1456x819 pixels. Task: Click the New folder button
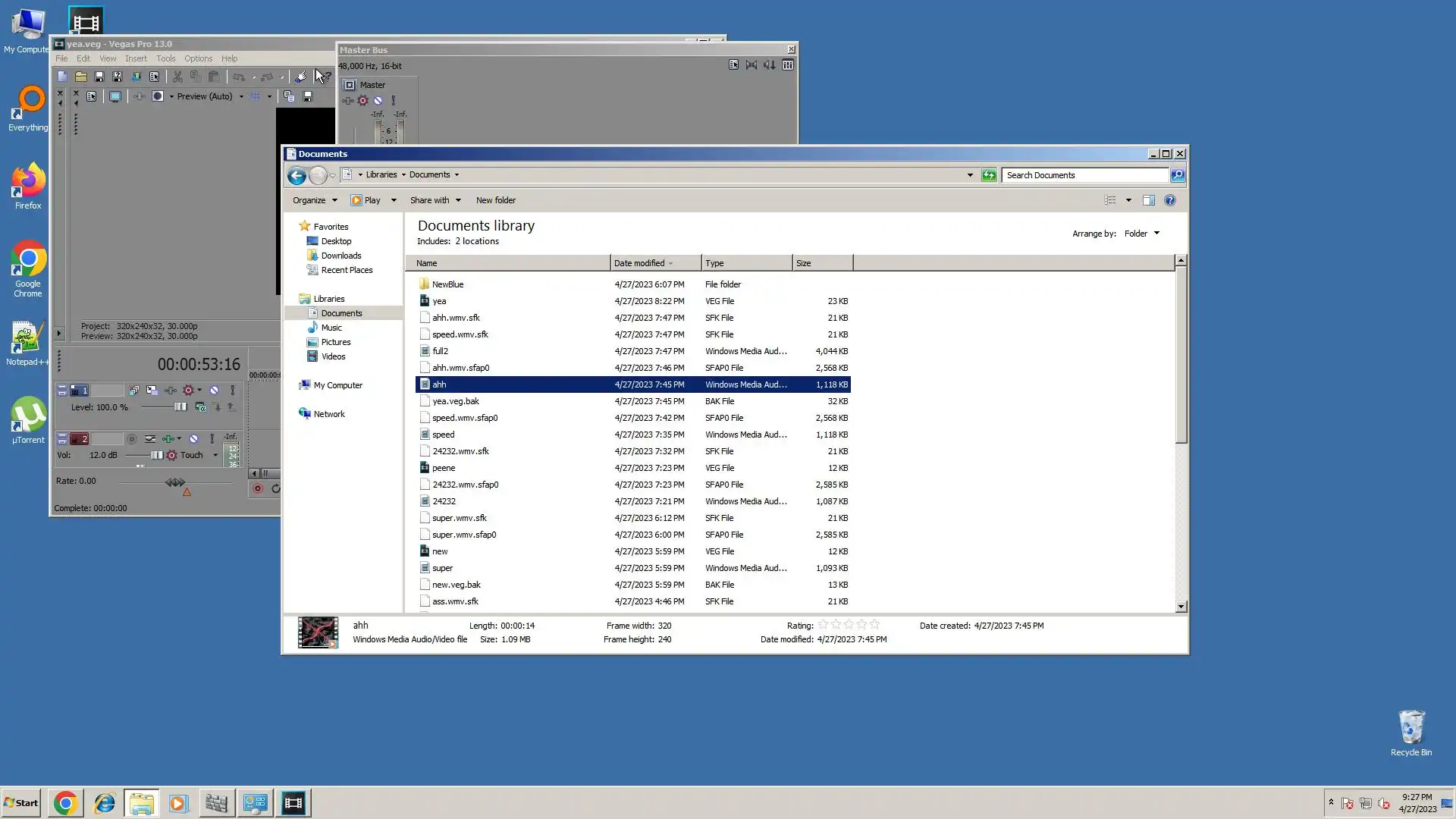495,200
